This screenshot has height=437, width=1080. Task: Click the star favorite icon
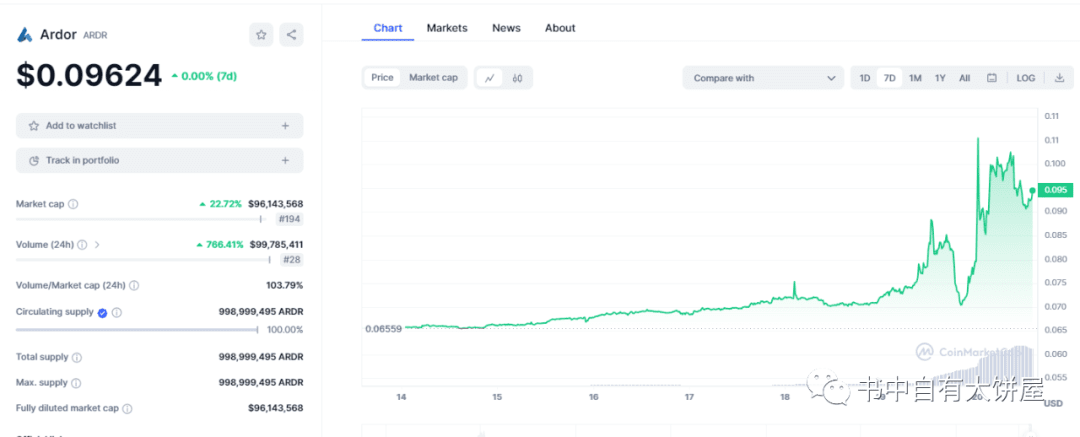261,35
